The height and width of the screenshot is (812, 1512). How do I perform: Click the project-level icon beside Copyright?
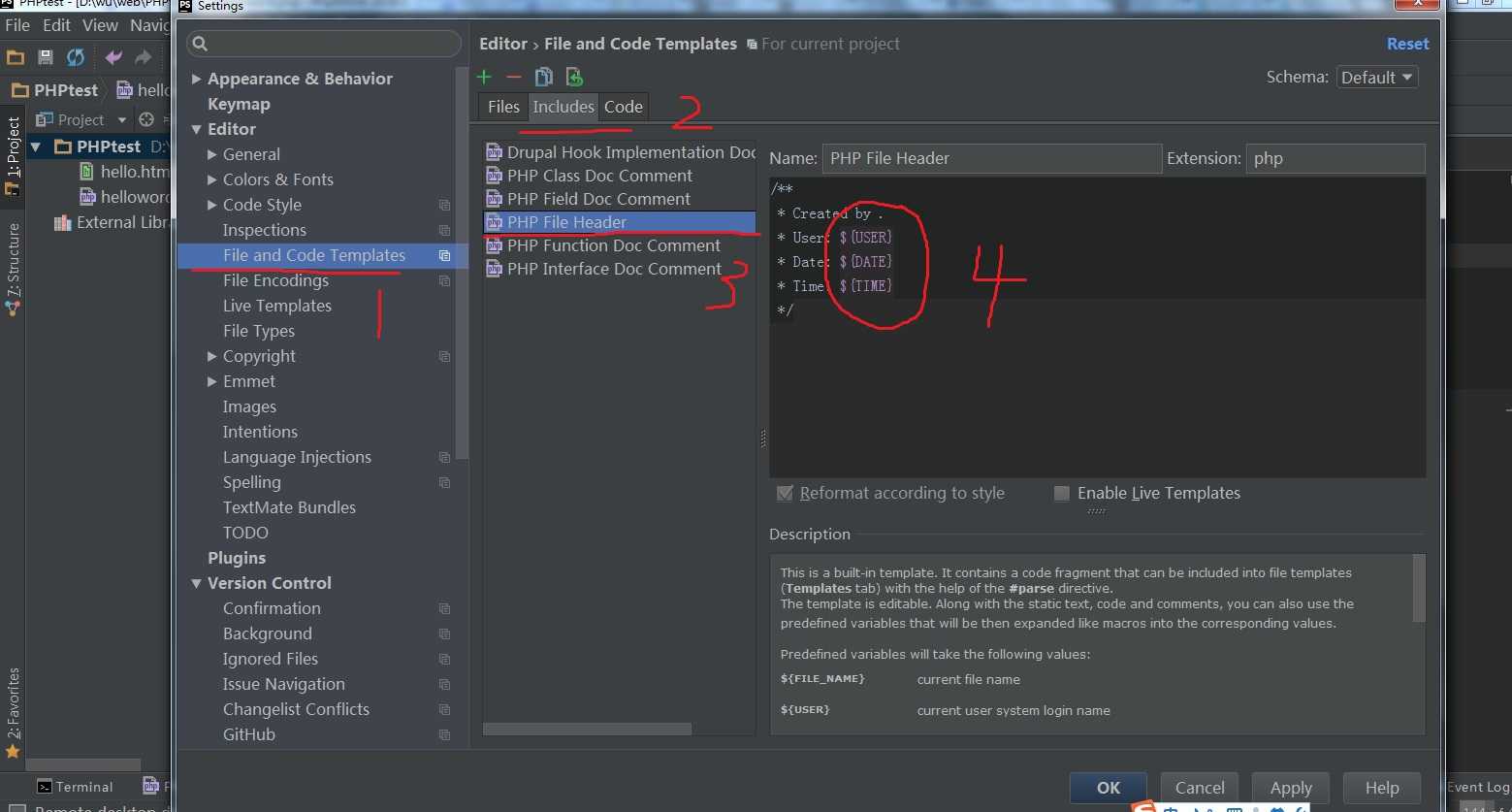444,357
